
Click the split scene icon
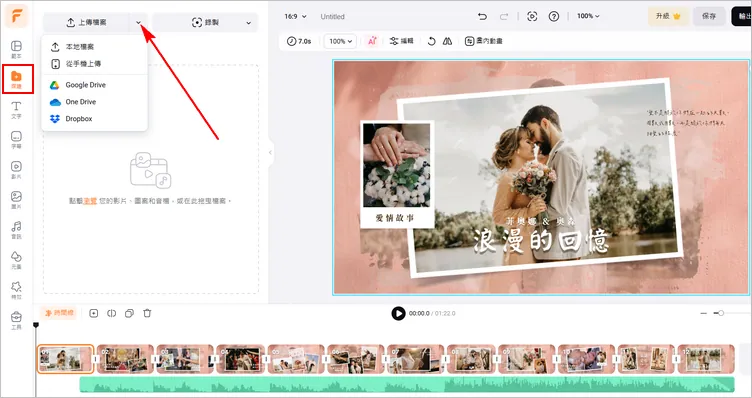[111, 313]
